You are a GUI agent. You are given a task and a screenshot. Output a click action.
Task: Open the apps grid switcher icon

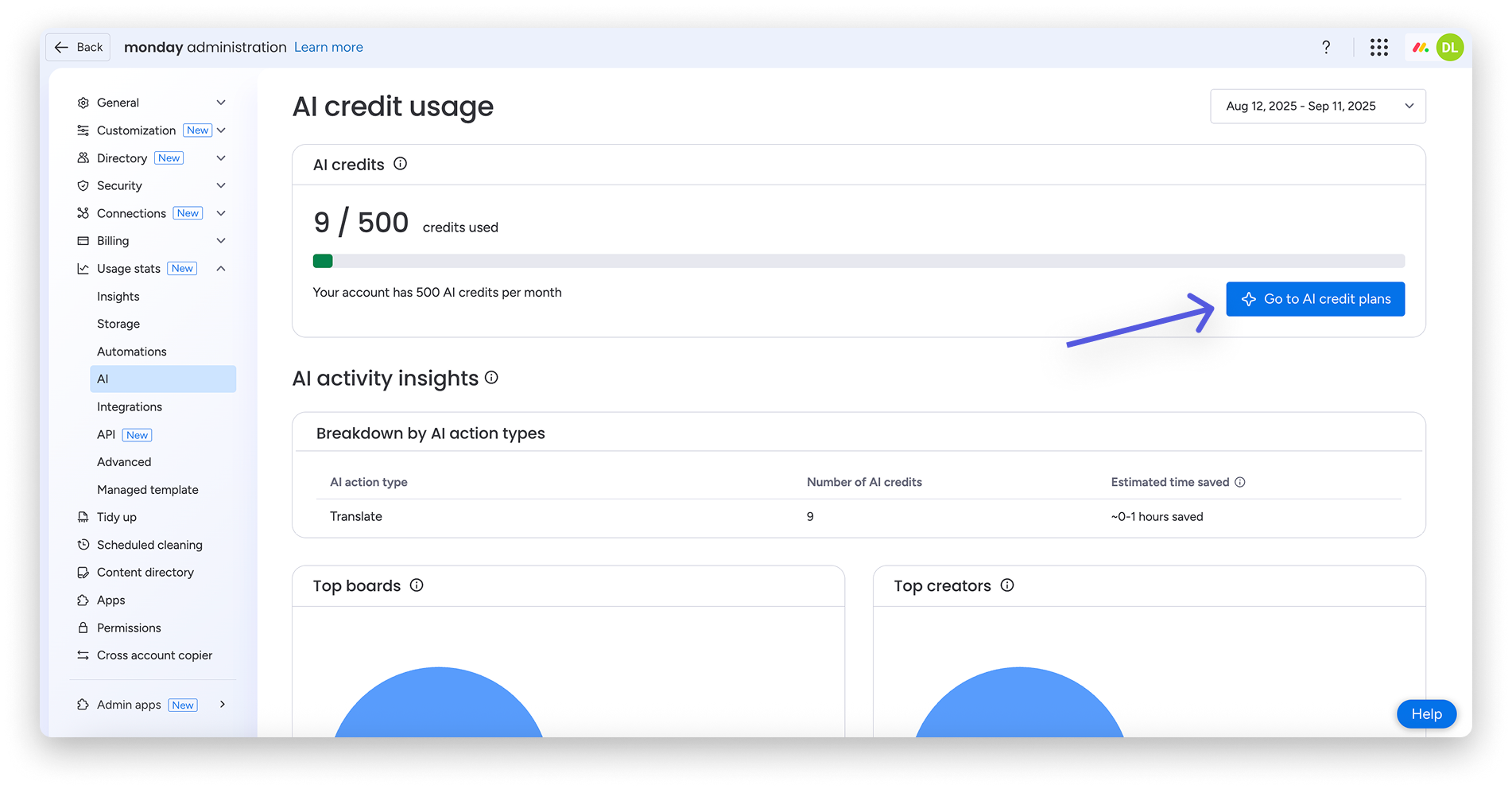coord(1378,48)
